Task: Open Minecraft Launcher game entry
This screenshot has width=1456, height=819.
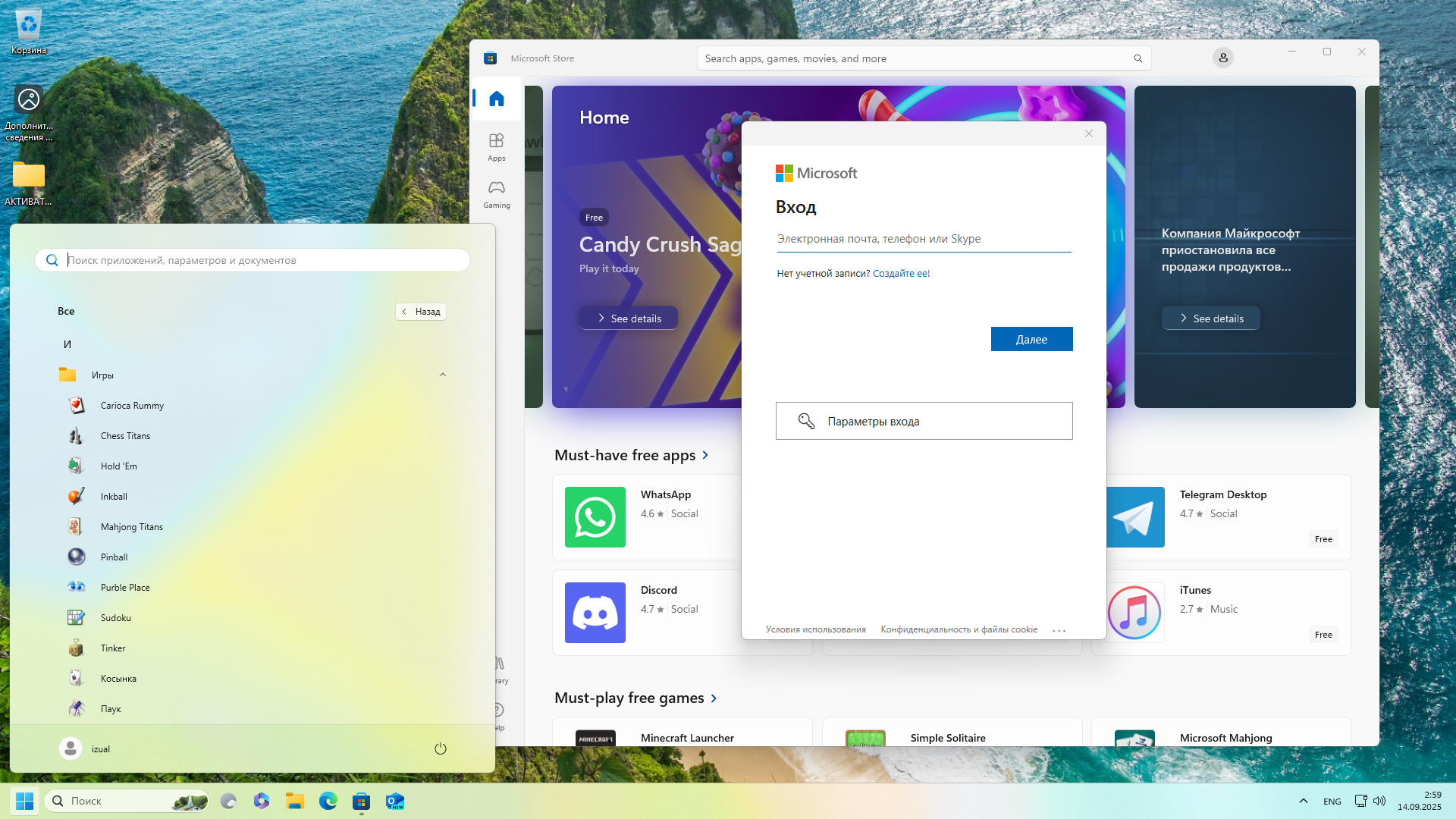Action: (682, 733)
